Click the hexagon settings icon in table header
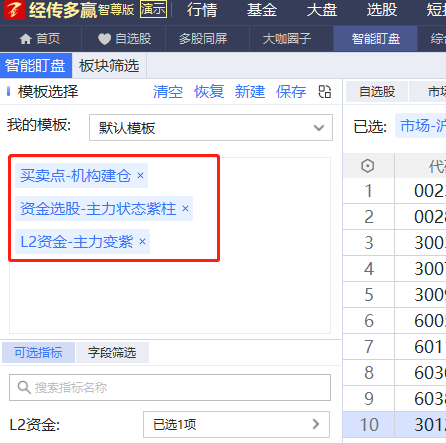The height and width of the screenshot is (443, 446). click(368, 166)
